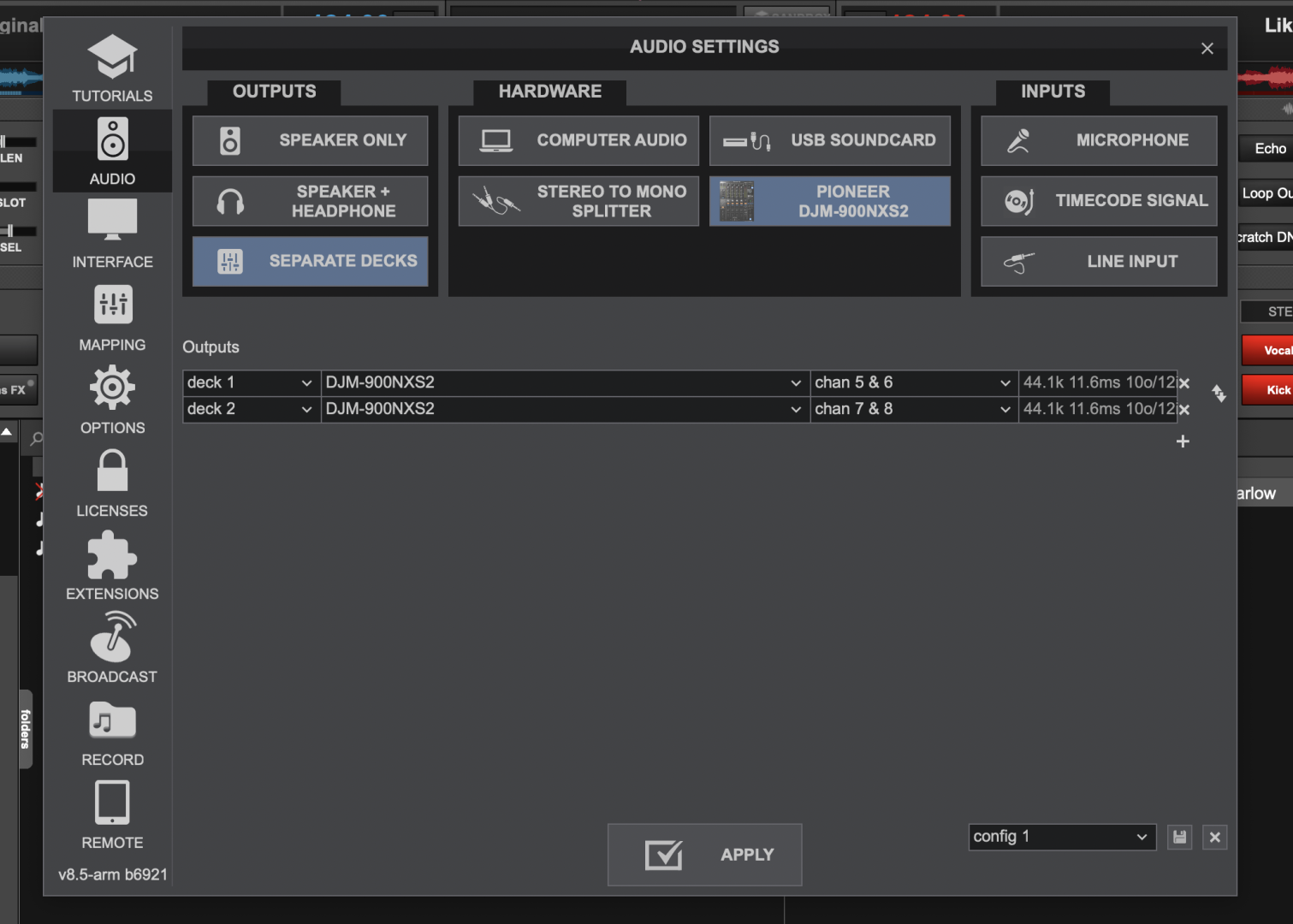Image resolution: width=1293 pixels, height=924 pixels.
Task: Click the folders side tab
Action: click(x=25, y=729)
